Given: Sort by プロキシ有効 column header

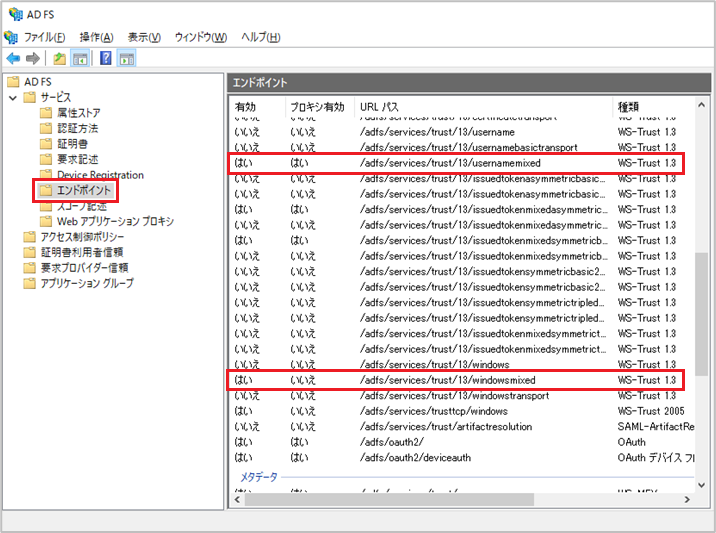Looking at the screenshot, I should [320, 107].
